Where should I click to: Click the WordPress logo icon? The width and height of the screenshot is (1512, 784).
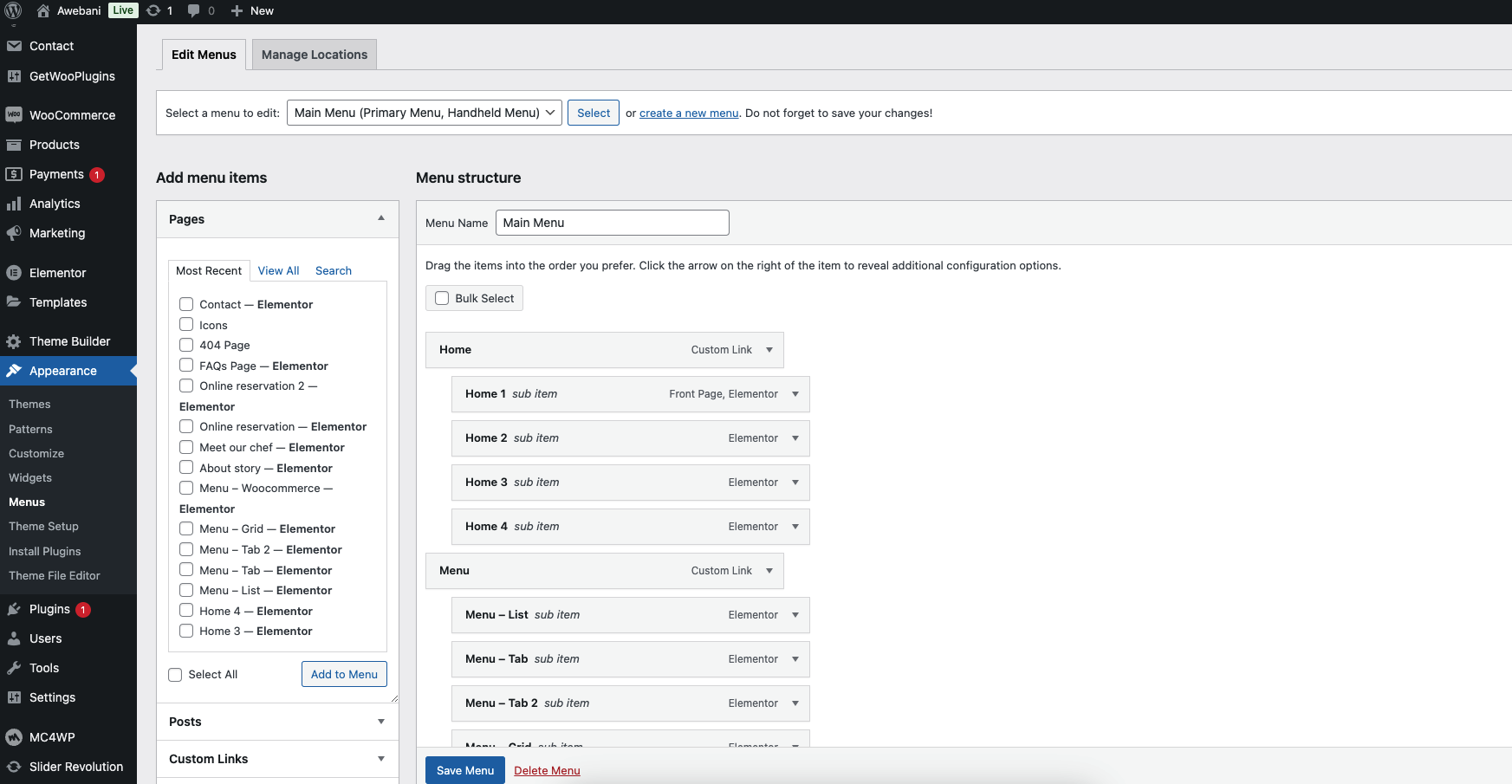pos(13,10)
